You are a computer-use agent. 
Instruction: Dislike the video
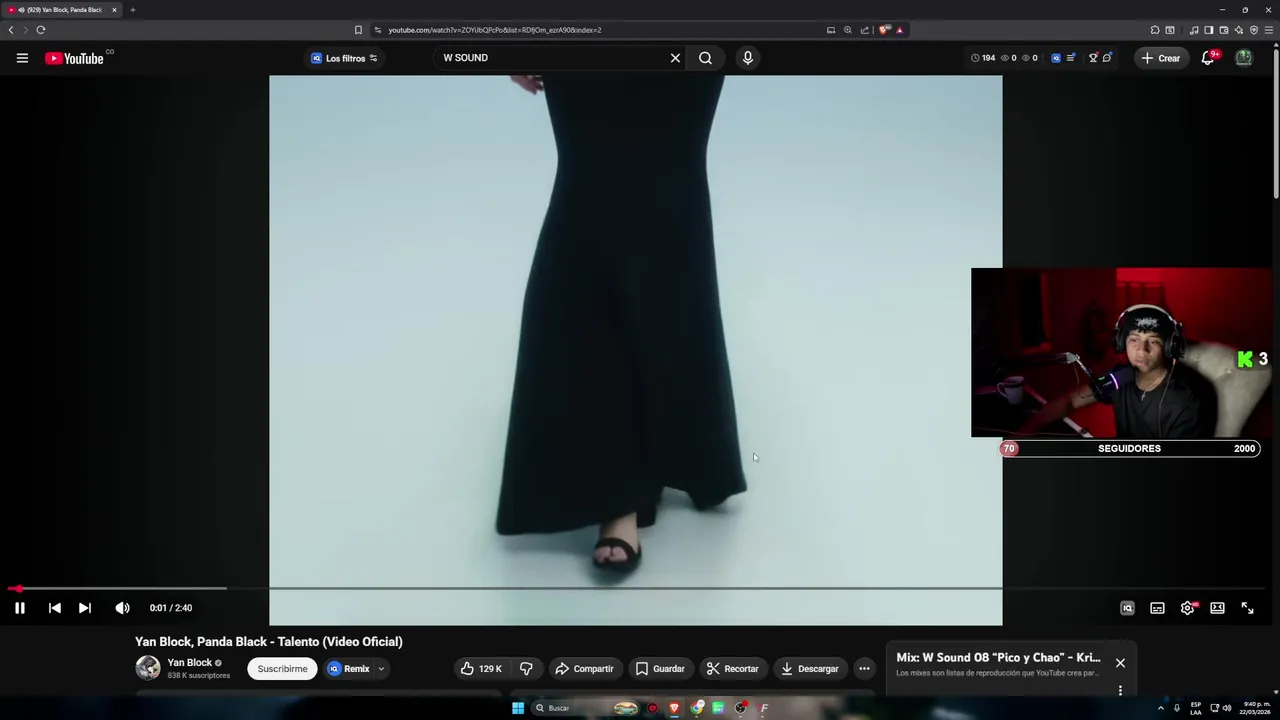[526, 669]
